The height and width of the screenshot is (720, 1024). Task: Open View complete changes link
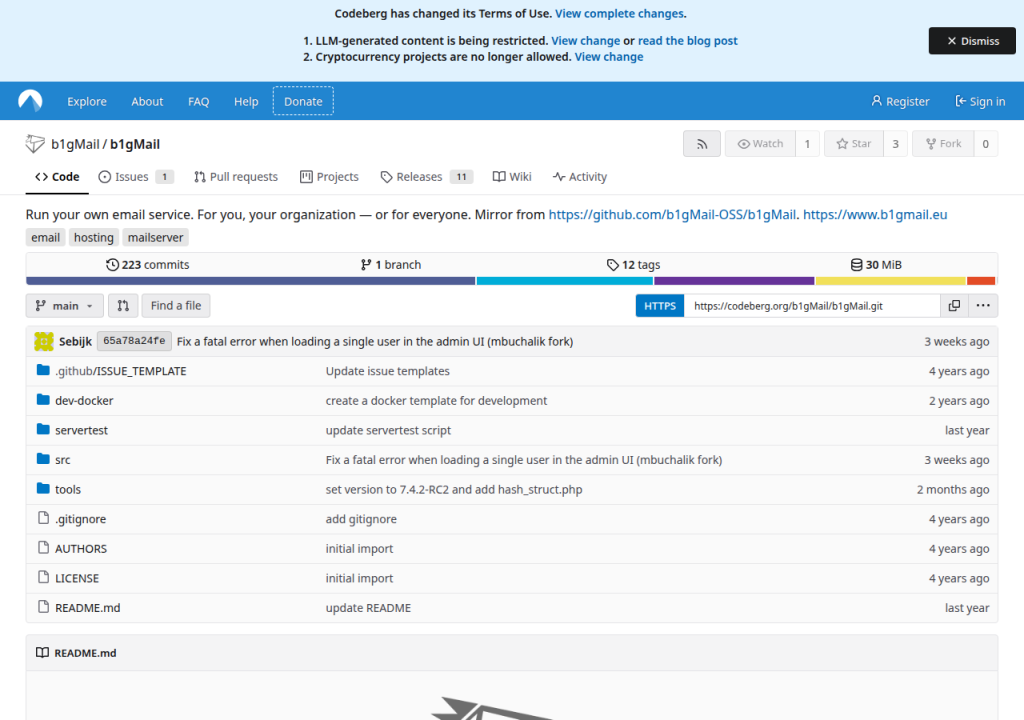[619, 14]
